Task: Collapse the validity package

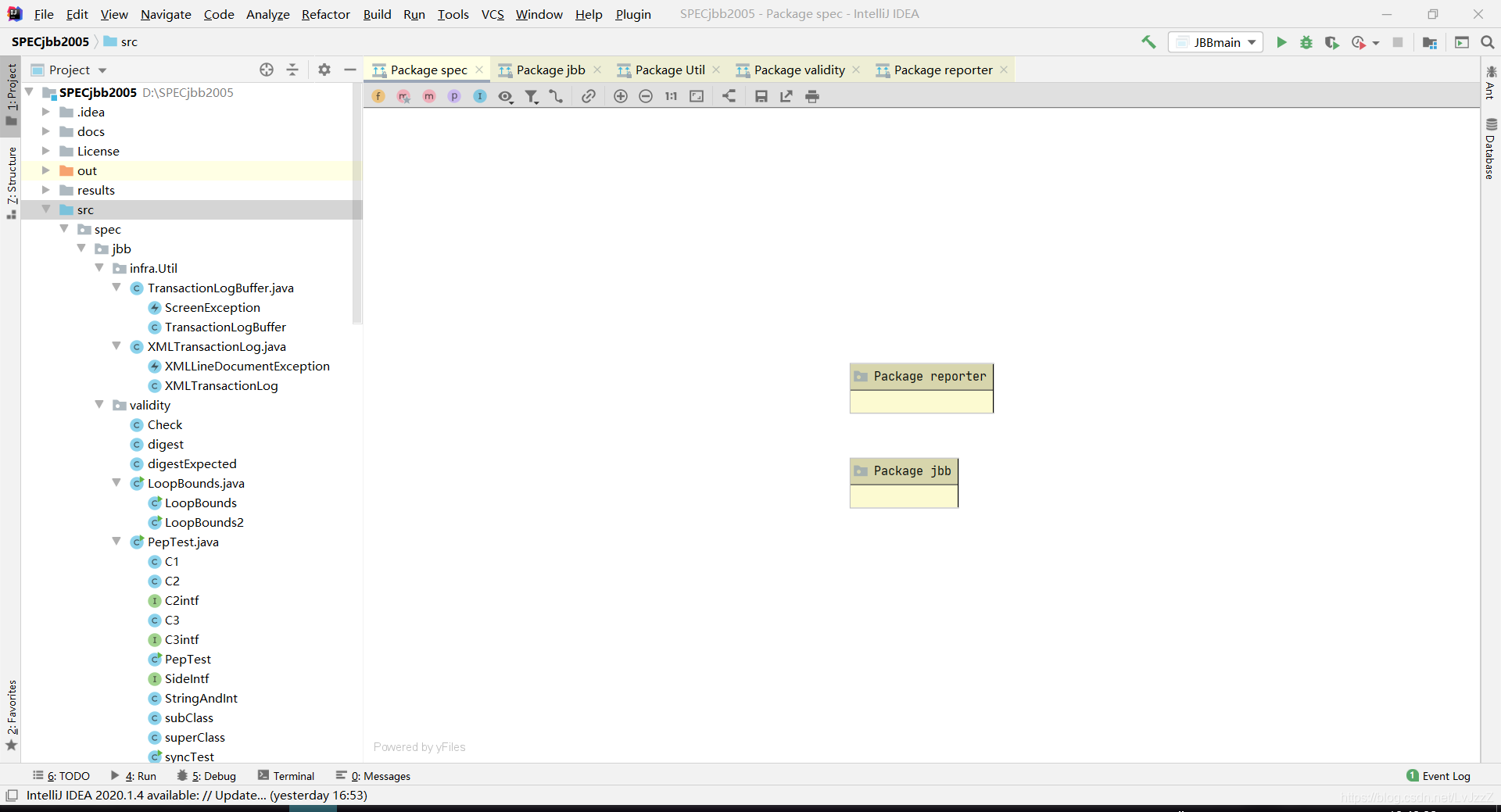Action: (99, 405)
